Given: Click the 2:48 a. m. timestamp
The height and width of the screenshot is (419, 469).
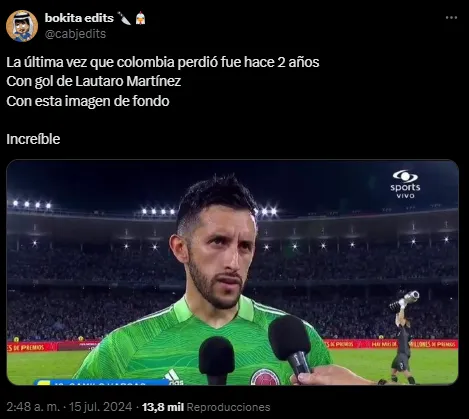Looking at the screenshot, I should point(33,407).
